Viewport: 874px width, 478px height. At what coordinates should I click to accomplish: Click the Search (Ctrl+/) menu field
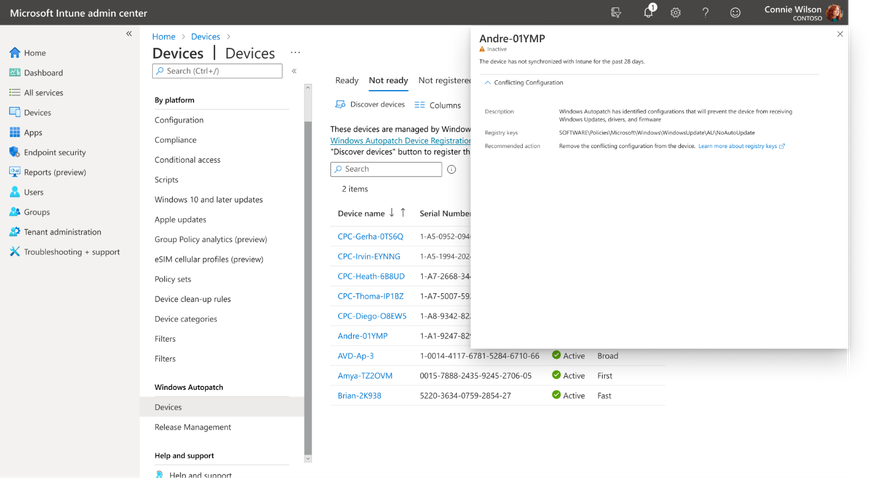(x=217, y=71)
